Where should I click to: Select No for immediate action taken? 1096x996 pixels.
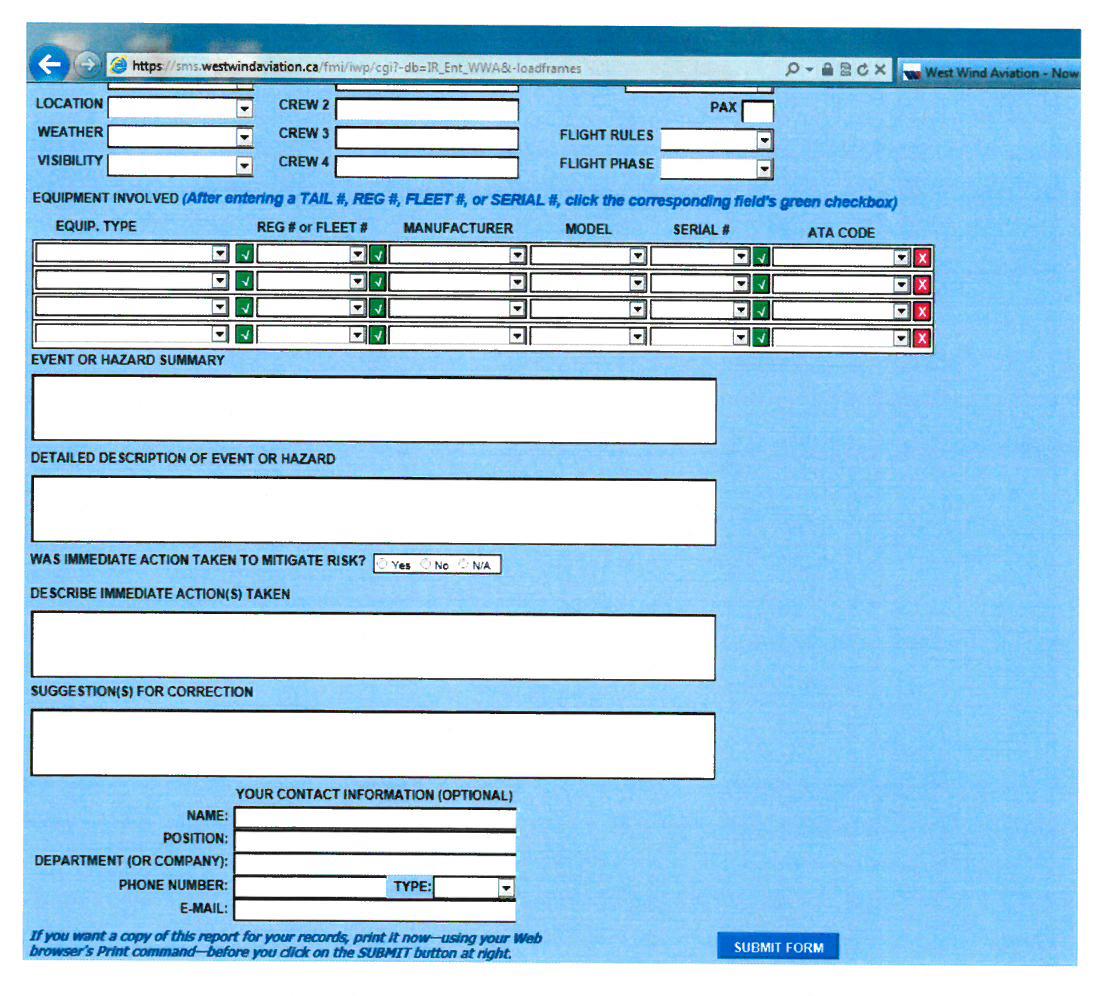pyautogui.click(x=426, y=565)
